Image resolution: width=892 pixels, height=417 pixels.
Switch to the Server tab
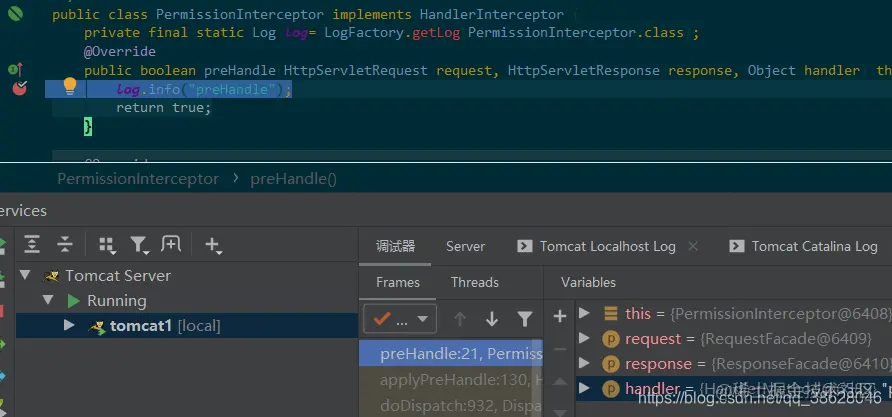tap(465, 246)
